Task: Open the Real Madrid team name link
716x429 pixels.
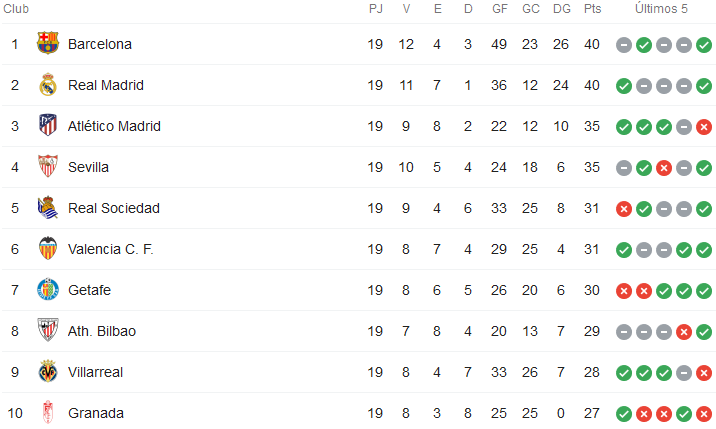Action: [106, 85]
